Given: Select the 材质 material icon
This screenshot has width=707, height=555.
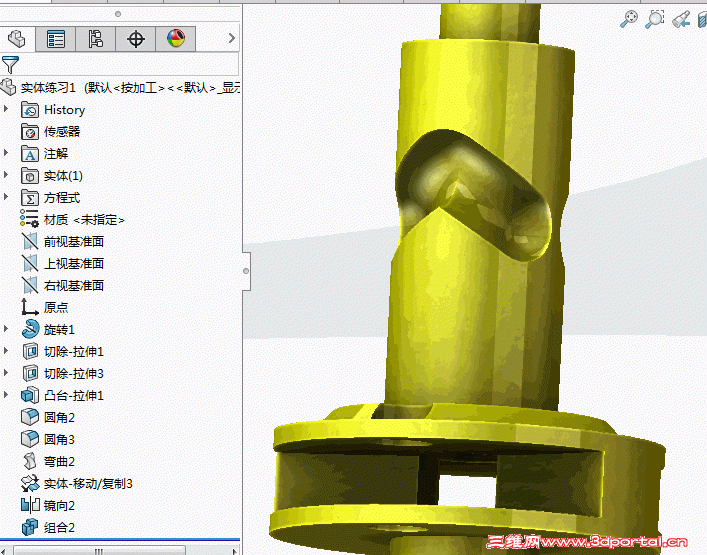Looking at the screenshot, I should coord(30,219).
